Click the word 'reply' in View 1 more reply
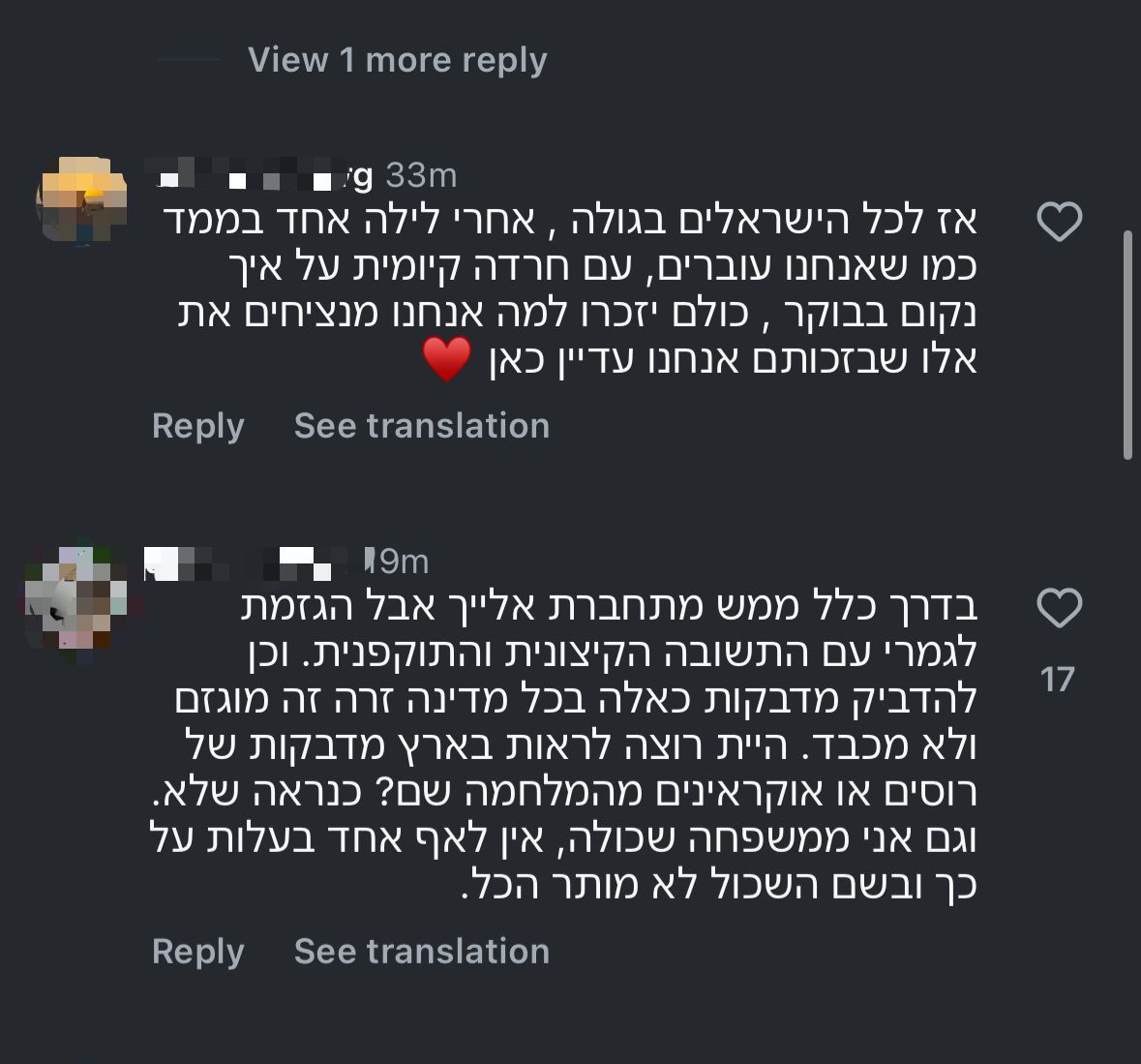The width and height of the screenshot is (1141, 1064). pyautogui.click(x=504, y=60)
